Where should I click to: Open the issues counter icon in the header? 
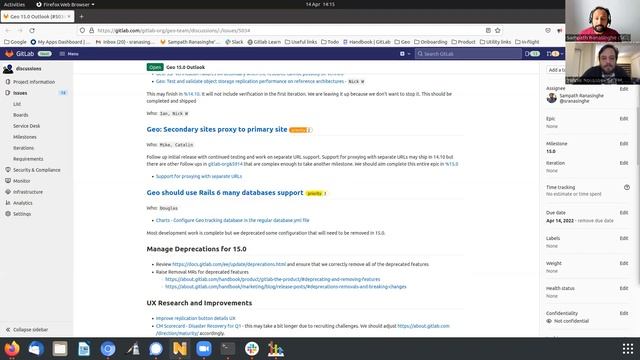click(x=532, y=54)
